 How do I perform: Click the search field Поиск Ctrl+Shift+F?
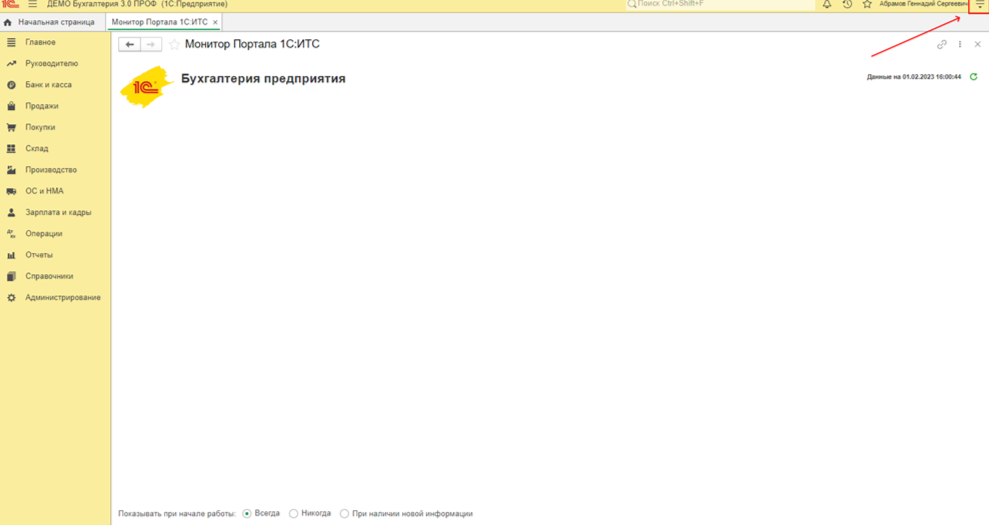[720, 4]
